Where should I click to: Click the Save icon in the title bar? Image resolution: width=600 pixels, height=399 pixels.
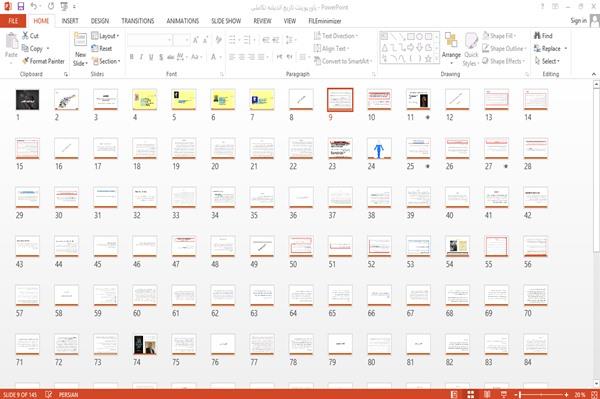pos(21,6)
